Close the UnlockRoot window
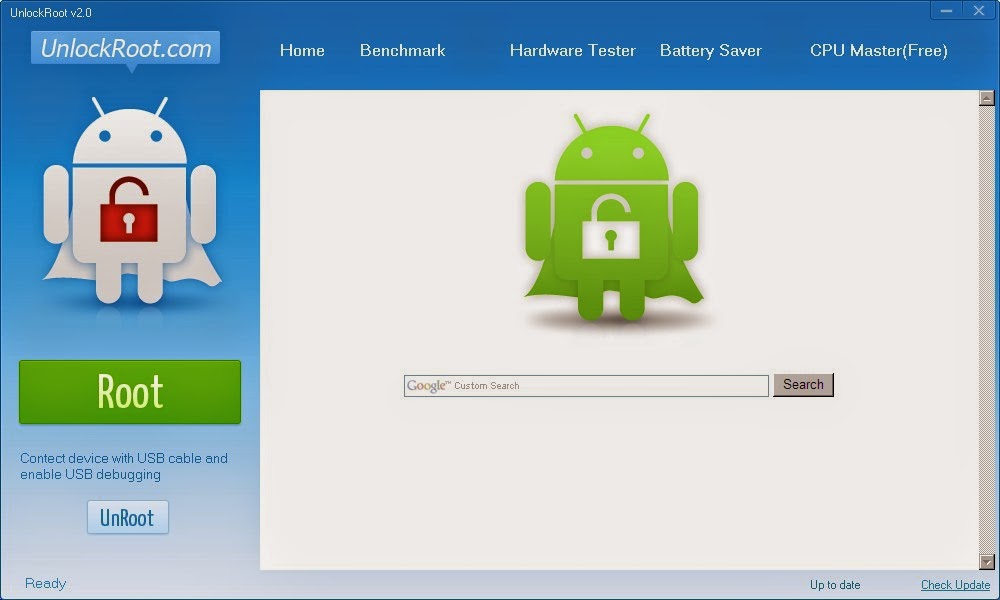This screenshot has width=1000, height=600. tap(978, 10)
